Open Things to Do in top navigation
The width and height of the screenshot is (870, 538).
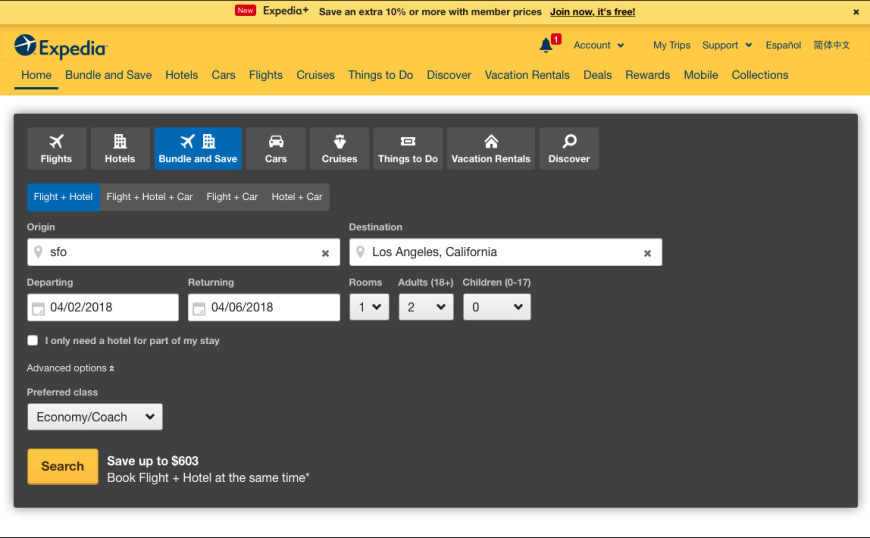pyautogui.click(x=381, y=75)
